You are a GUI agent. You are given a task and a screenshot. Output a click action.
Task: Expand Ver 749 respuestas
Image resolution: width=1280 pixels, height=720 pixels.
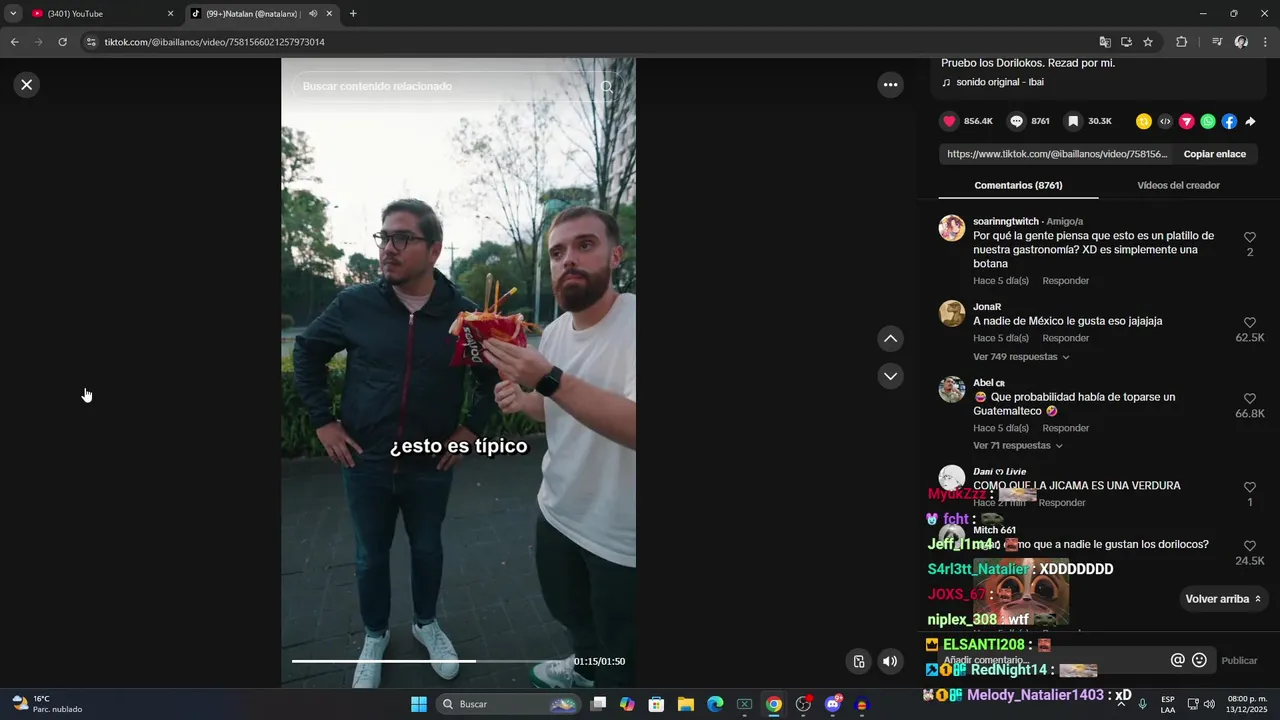(1021, 357)
